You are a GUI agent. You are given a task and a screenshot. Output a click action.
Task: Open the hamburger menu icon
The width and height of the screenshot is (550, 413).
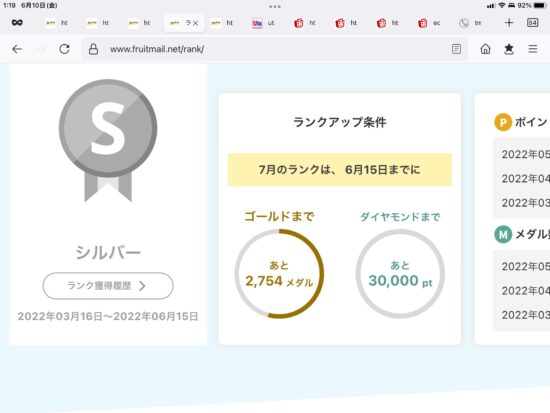[x=533, y=49]
